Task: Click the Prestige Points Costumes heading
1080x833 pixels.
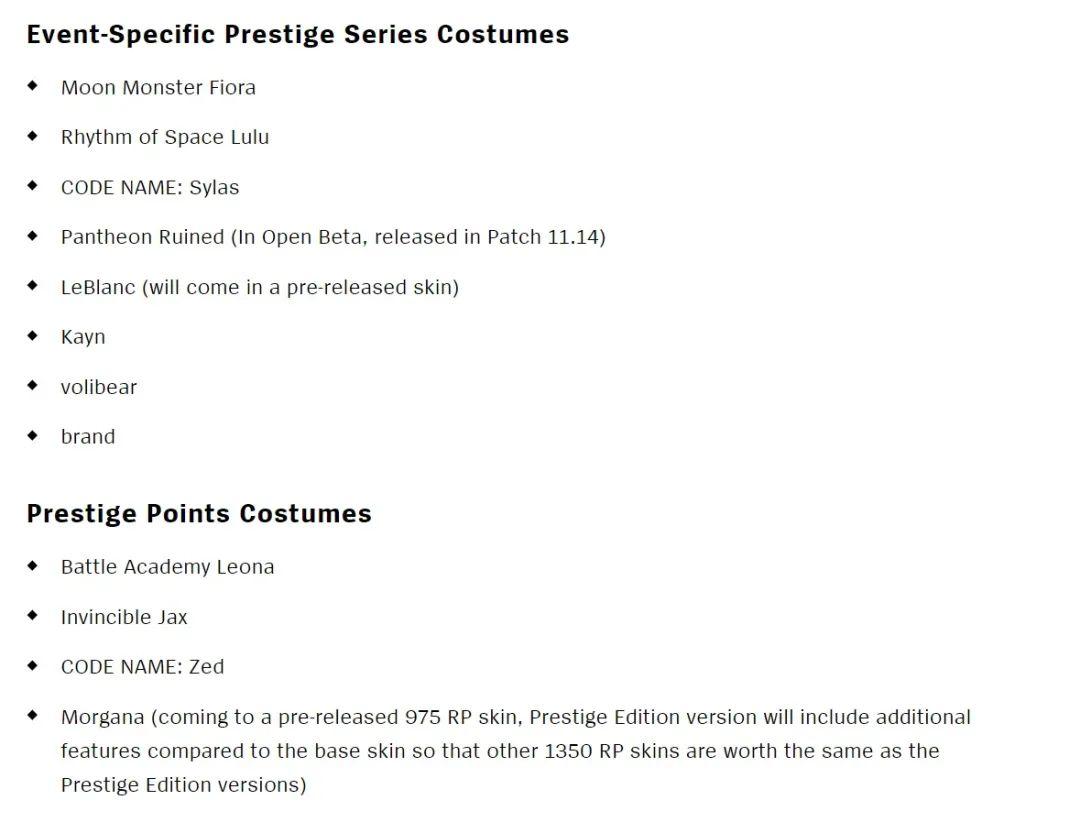Action: (199, 514)
